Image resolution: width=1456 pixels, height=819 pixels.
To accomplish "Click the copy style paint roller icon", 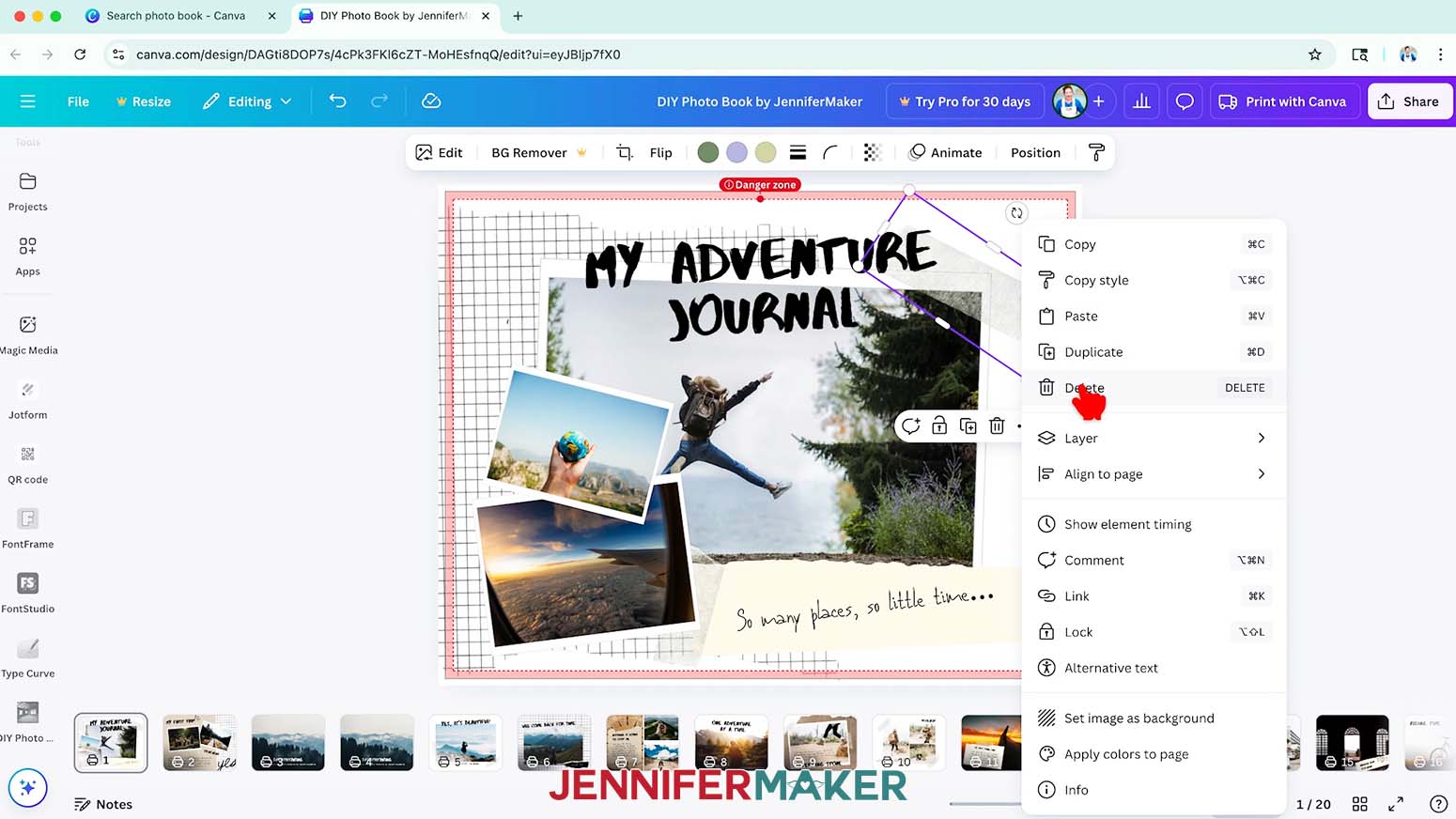I will (x=1096, y=152).
